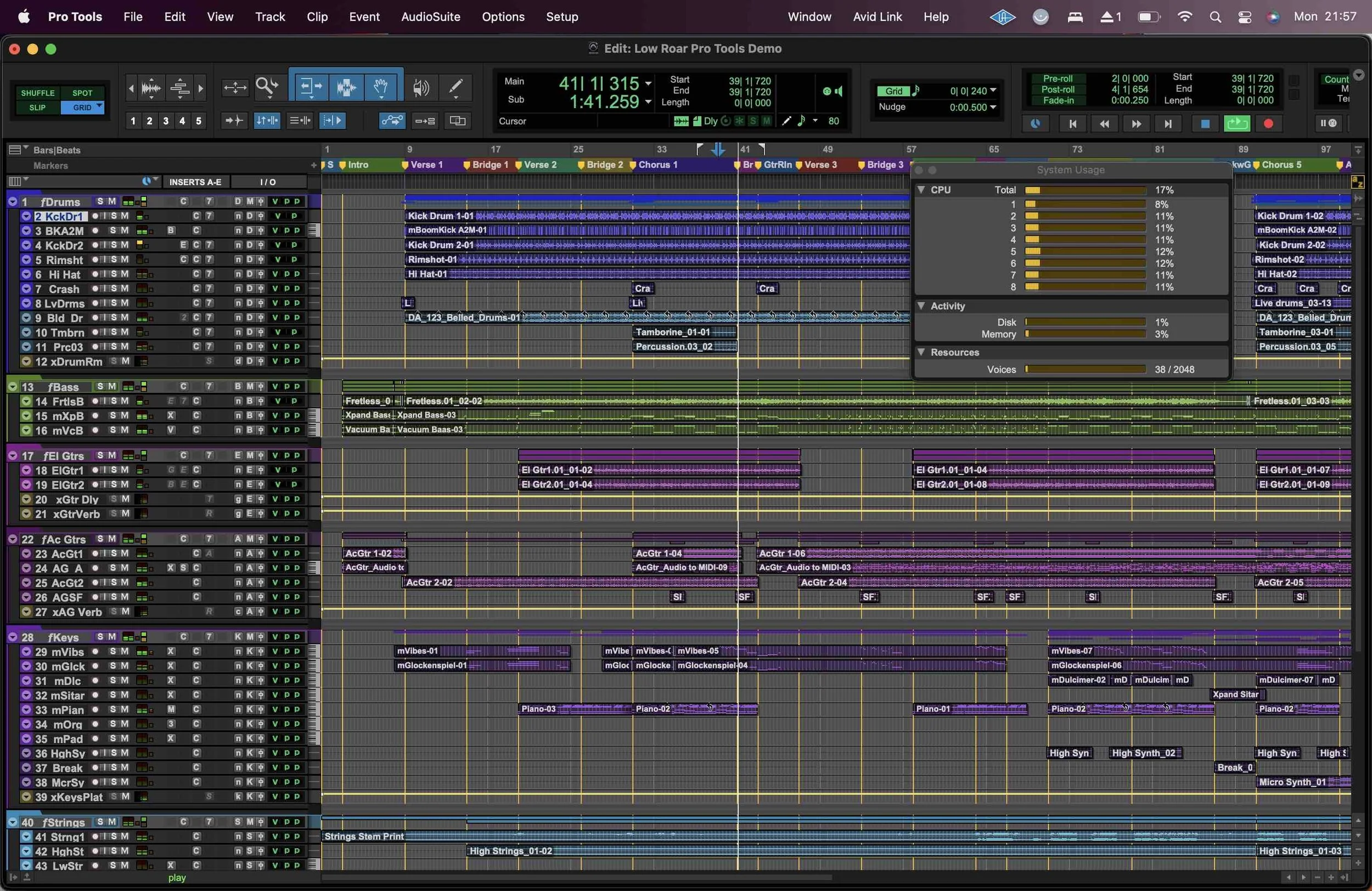The width and height of the screenshot is (1372, 891).
Task: Open the Nudge value dropdown
Action: 993,107
